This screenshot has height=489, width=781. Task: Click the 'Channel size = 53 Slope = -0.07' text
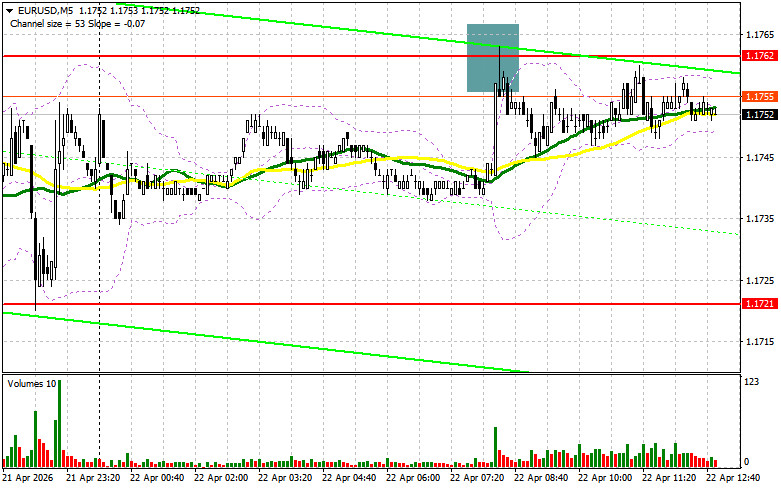coord(77,23)
